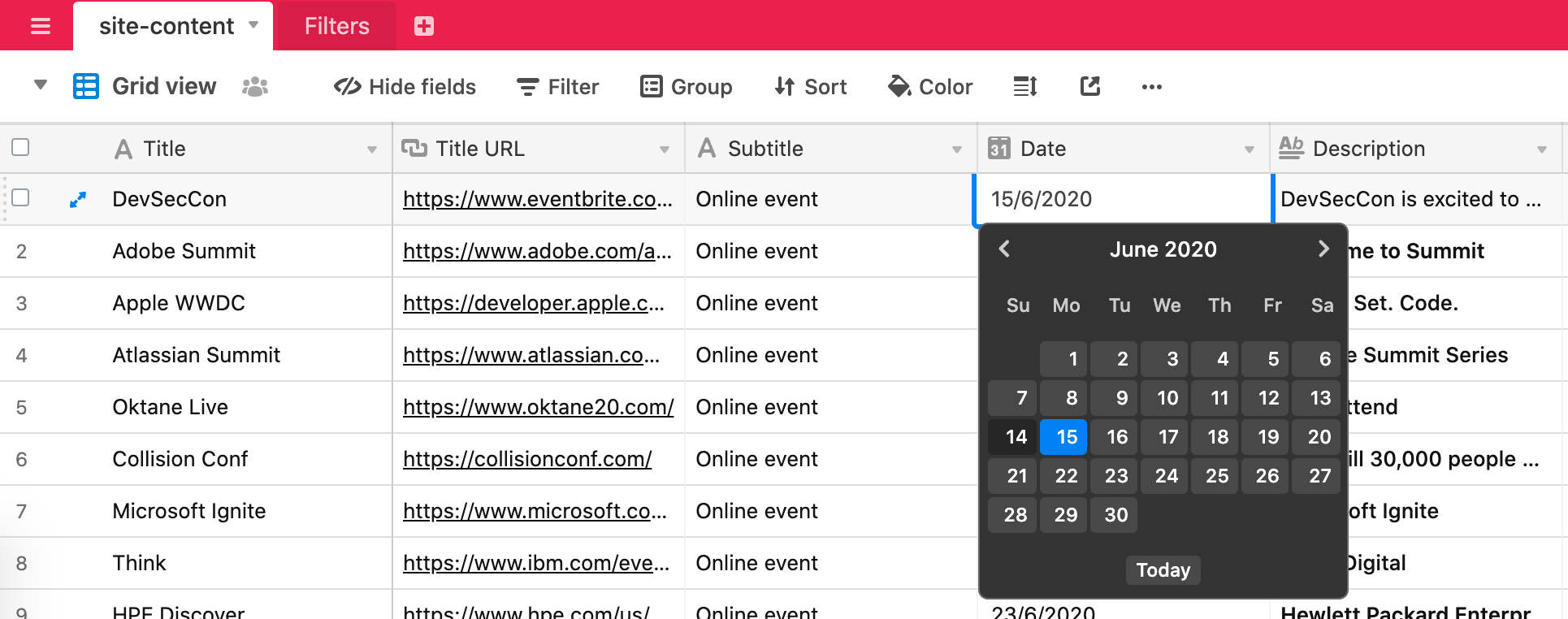The width and height of the screenshot is (1568, 619).
Task: Open the Date column dropdown
Action: coord(1250,149)
